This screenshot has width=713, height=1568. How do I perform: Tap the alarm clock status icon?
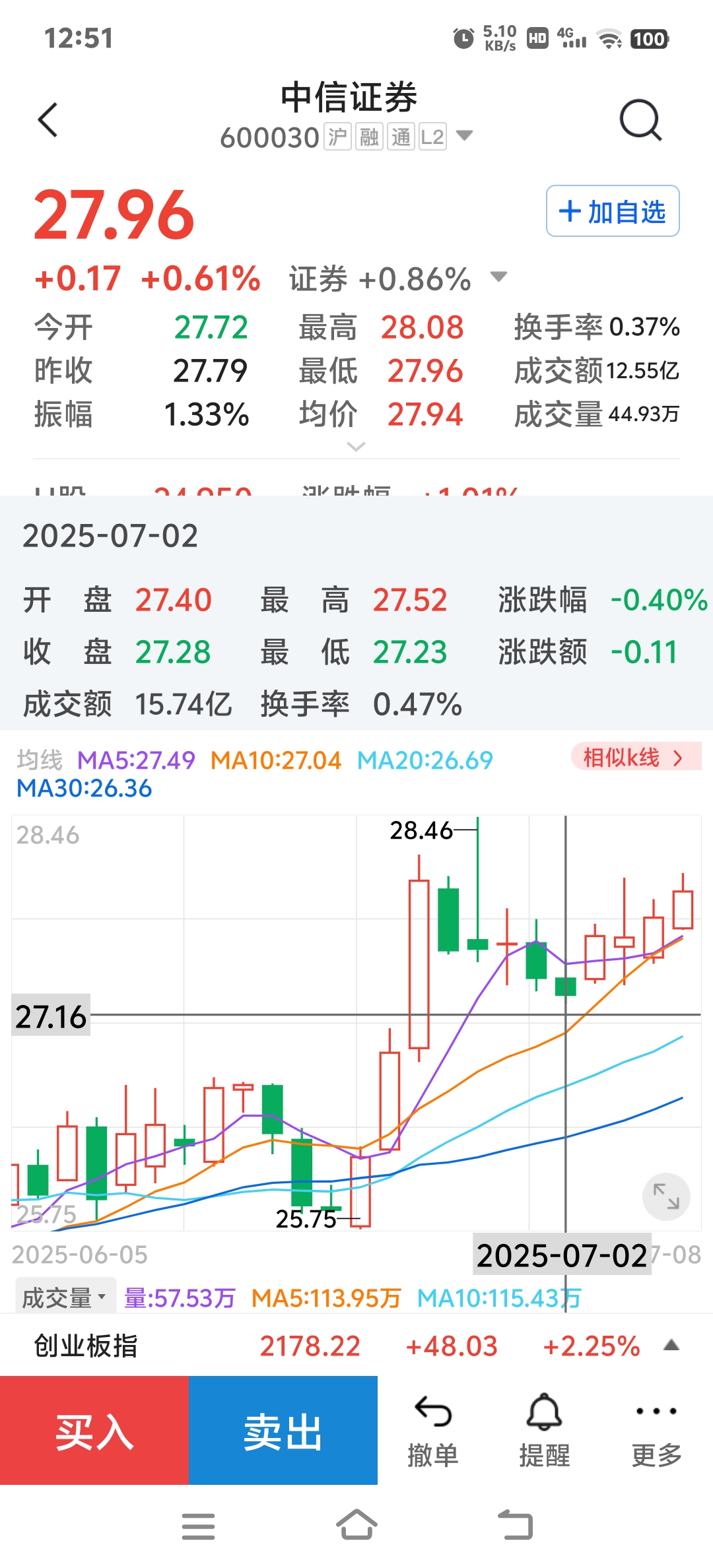click(463, 38)
